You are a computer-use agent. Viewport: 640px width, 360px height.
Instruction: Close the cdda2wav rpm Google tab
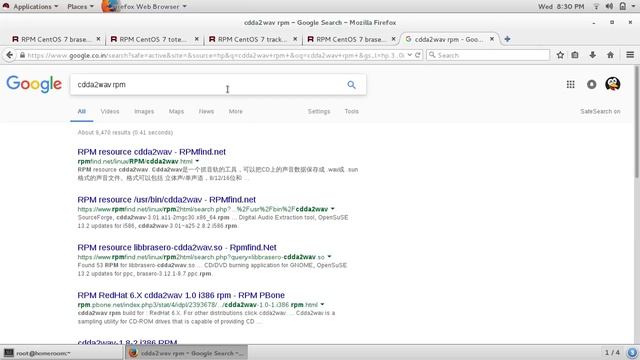(492, 39)
